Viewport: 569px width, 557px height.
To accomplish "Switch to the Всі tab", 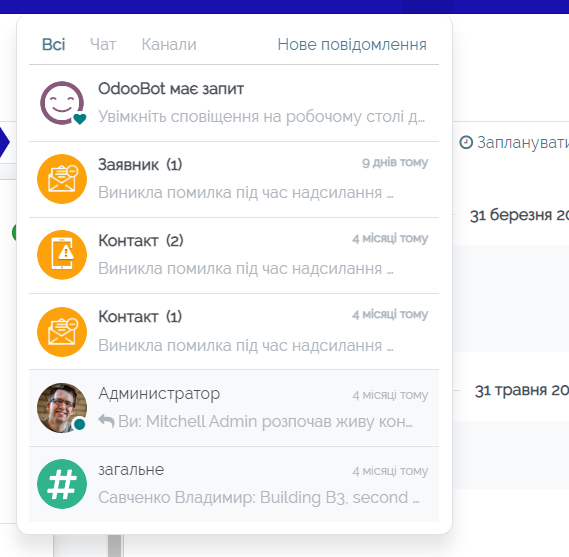I will click(x=54, y=45).
